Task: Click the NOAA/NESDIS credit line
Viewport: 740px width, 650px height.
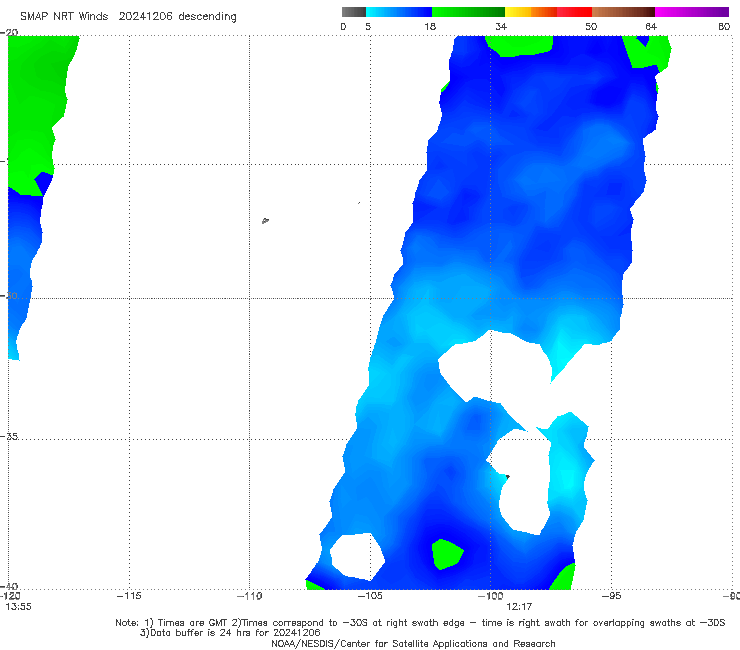Action: (x=413, y=644)
